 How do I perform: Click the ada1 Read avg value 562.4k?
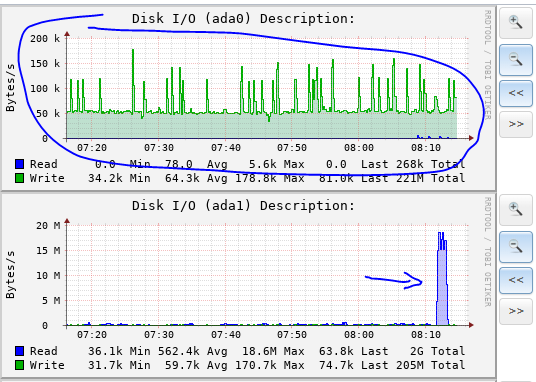click(179, 351)
